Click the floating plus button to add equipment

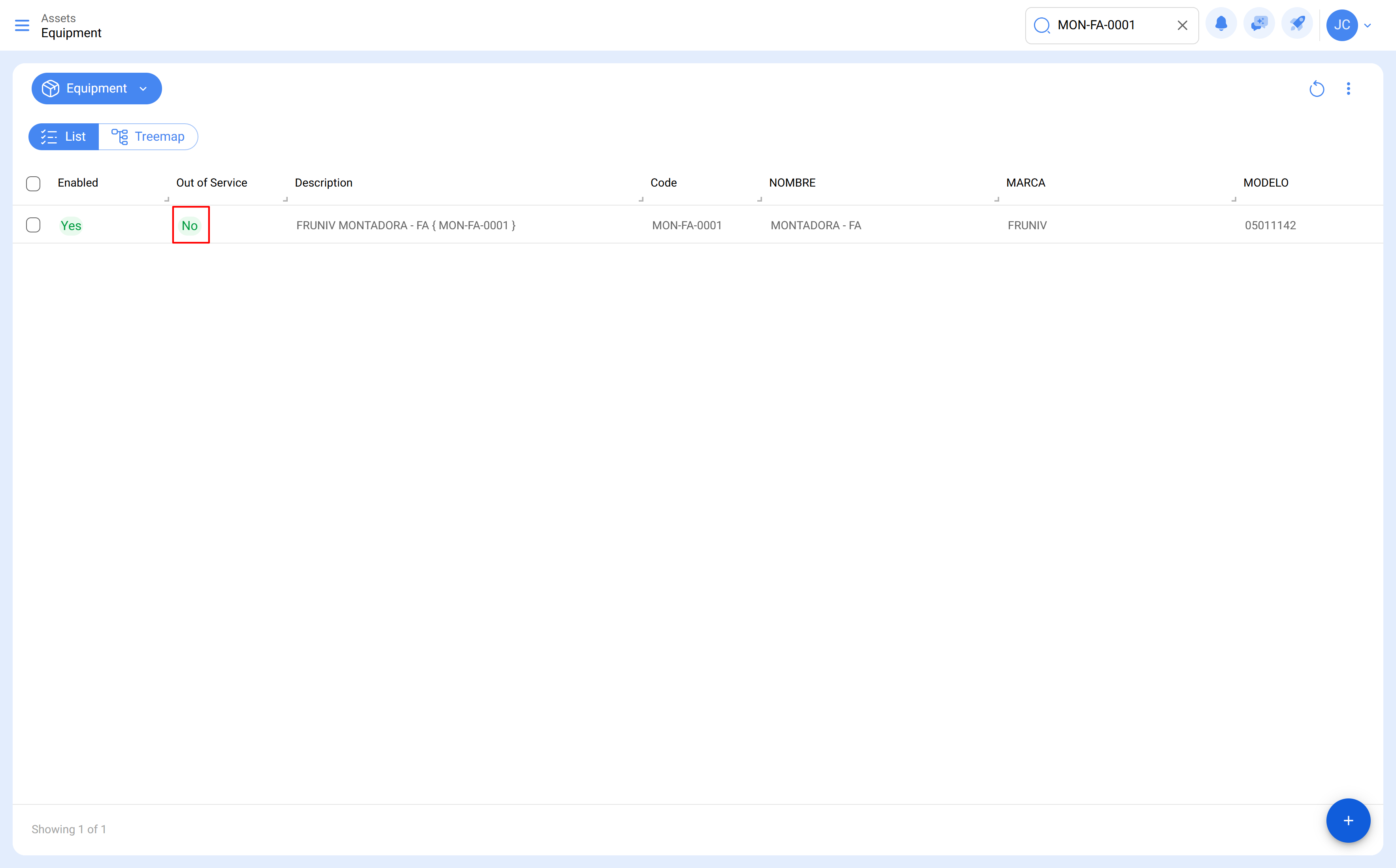(1348, 820)
